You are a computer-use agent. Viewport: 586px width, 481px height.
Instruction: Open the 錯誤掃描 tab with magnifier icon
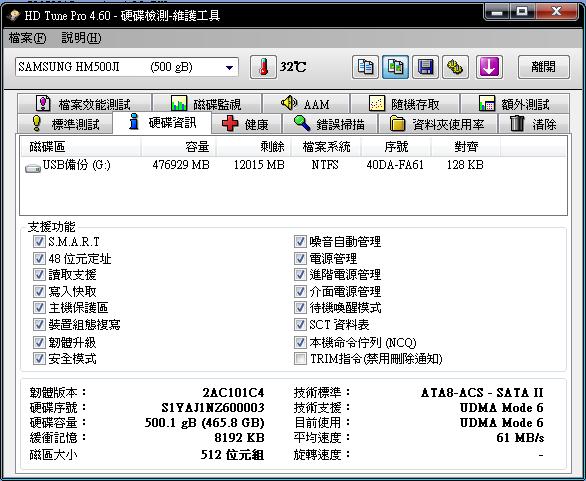(x=330, y=123)
